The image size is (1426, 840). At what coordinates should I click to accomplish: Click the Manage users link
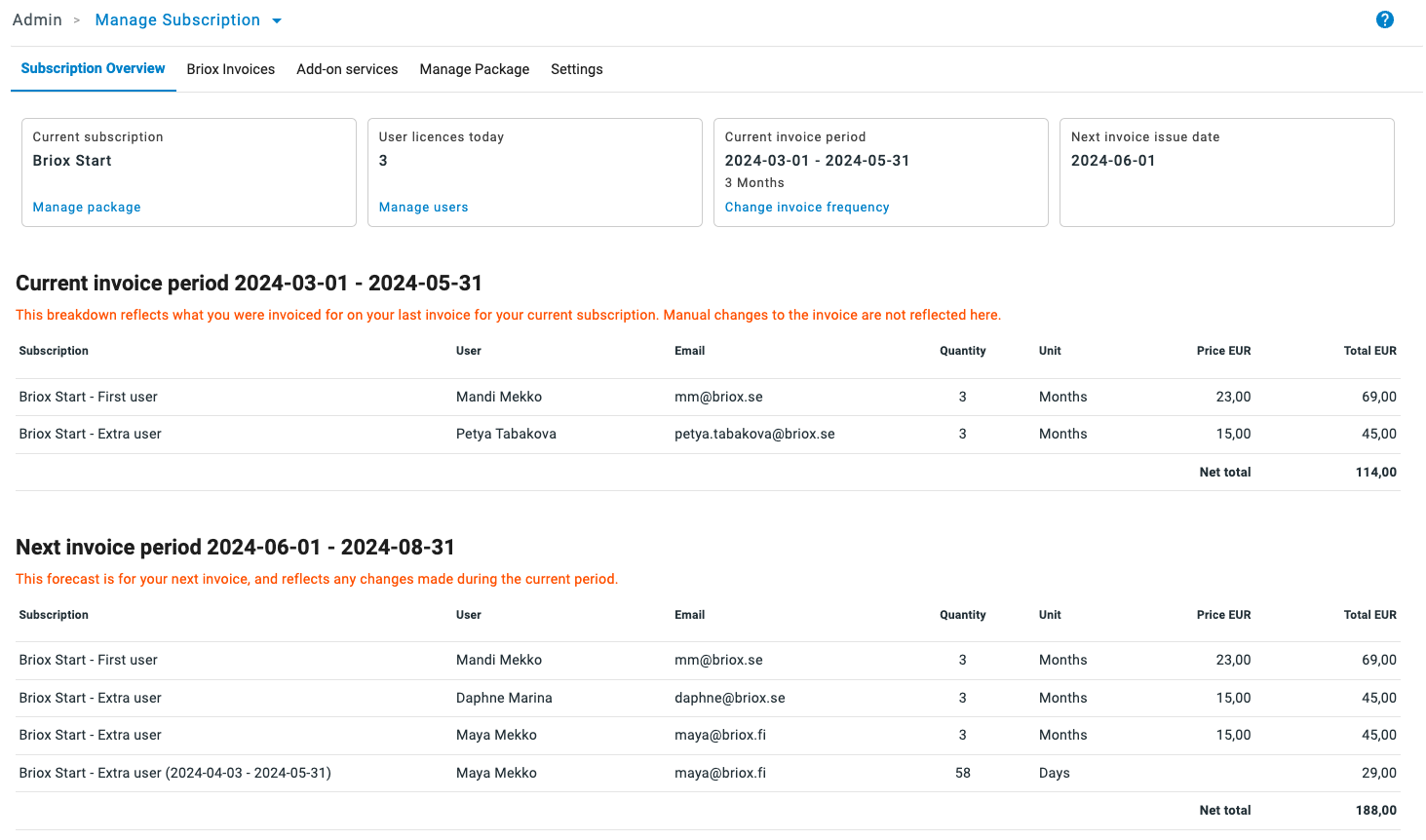[x=423, y=207]
